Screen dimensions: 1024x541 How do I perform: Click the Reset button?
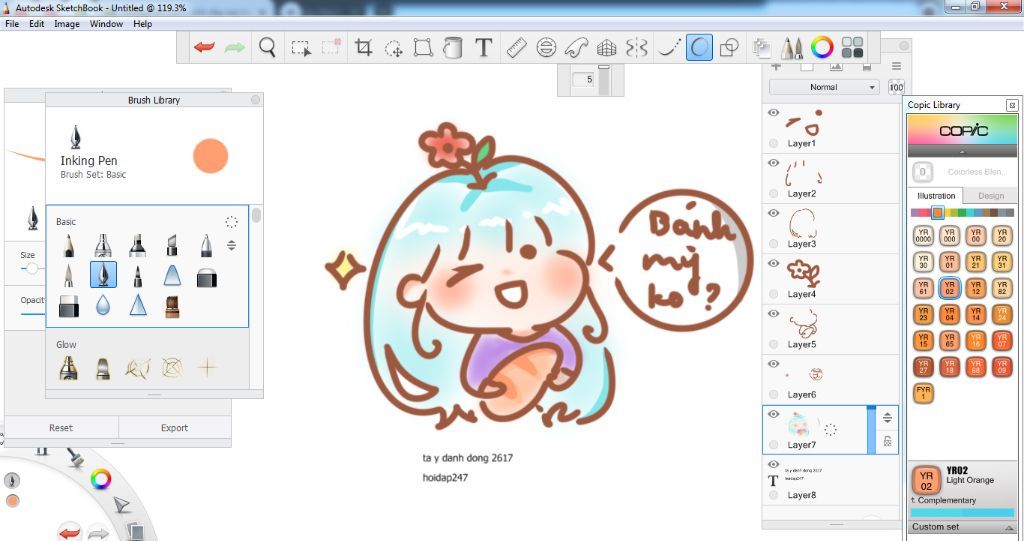pyautogui.click(x=61, y=428)
